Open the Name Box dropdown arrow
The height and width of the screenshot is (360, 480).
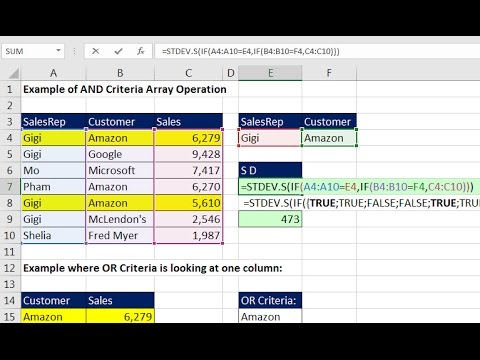click(58, 51)
